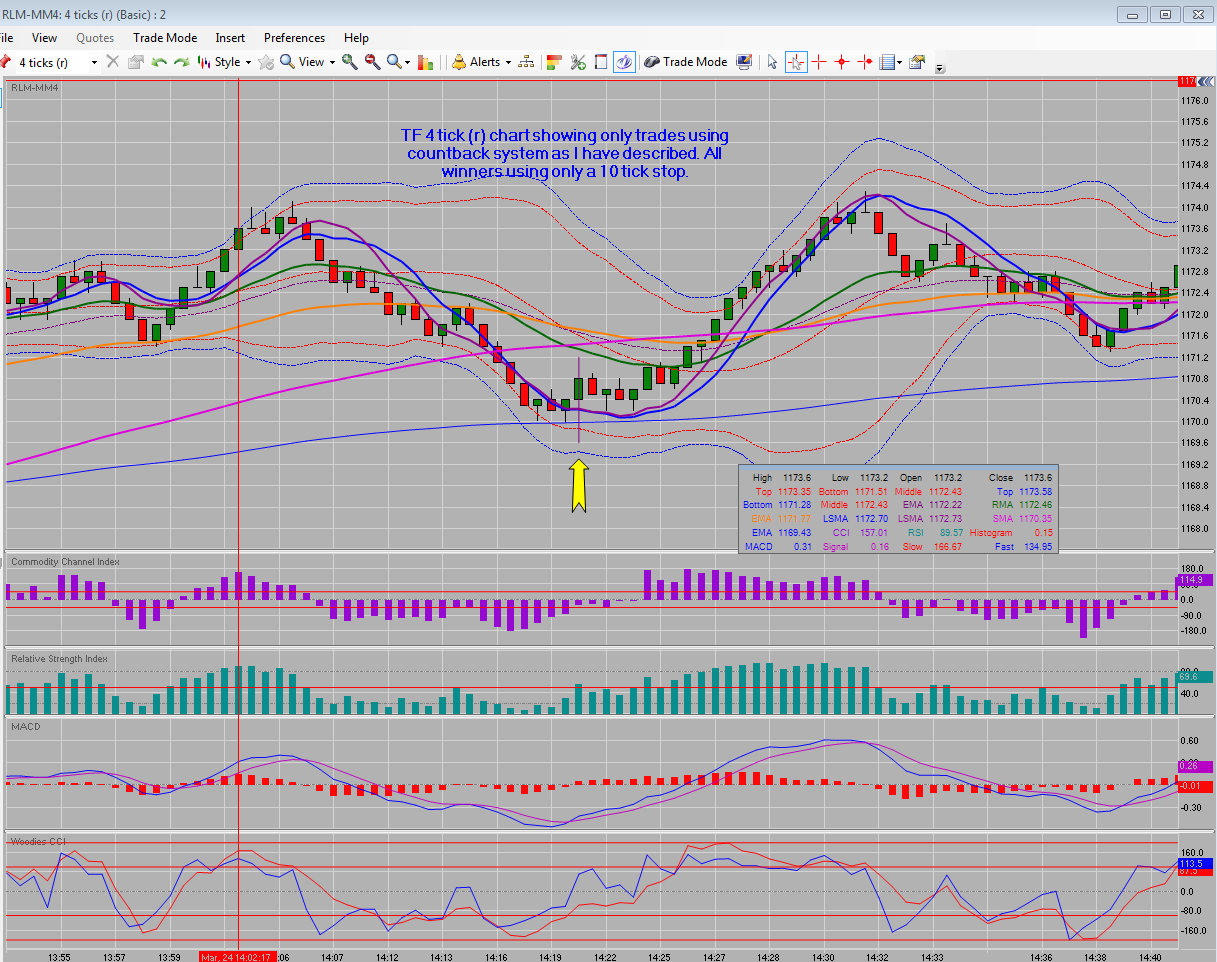Click the 1168.0 price axis label
1217x962 pixels.
click(x=1194, y=529)
